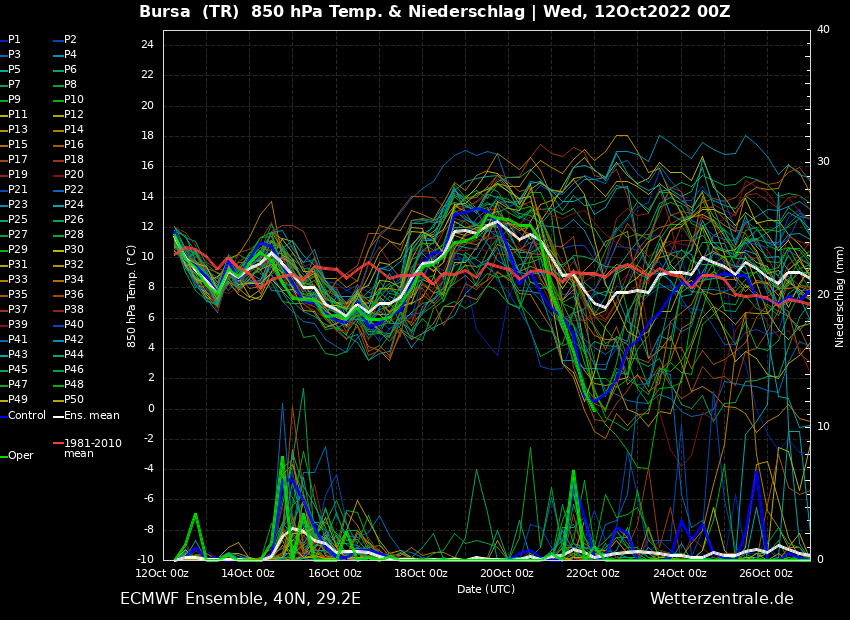The image size is (850, 620).
Task: Select the P25 legend entry
Action: coord(14,219)
